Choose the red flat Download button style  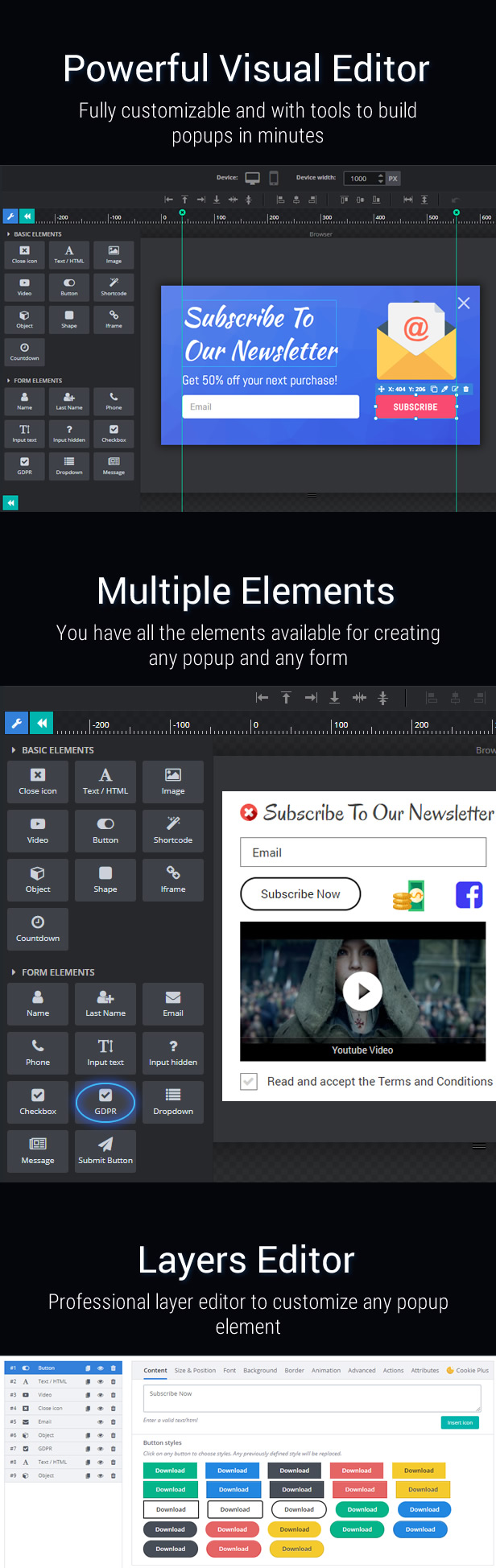(357, 1471)
